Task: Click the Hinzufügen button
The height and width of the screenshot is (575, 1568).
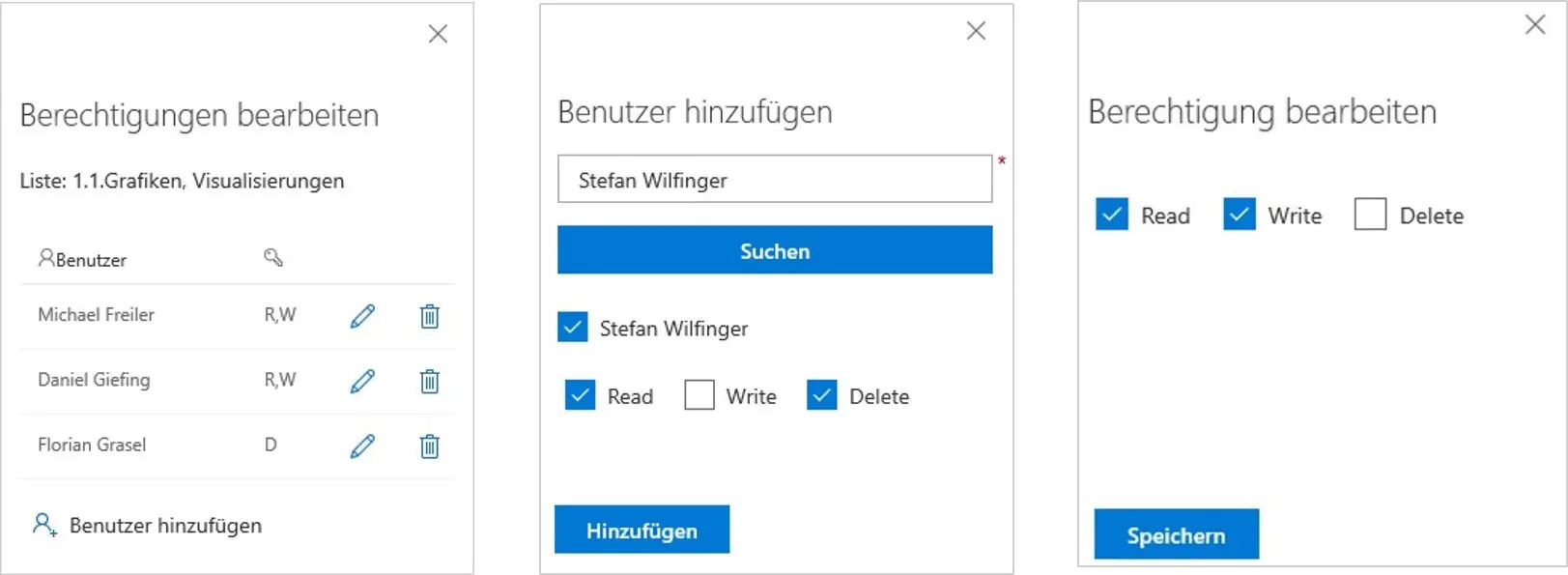Action: pos(641,530)
